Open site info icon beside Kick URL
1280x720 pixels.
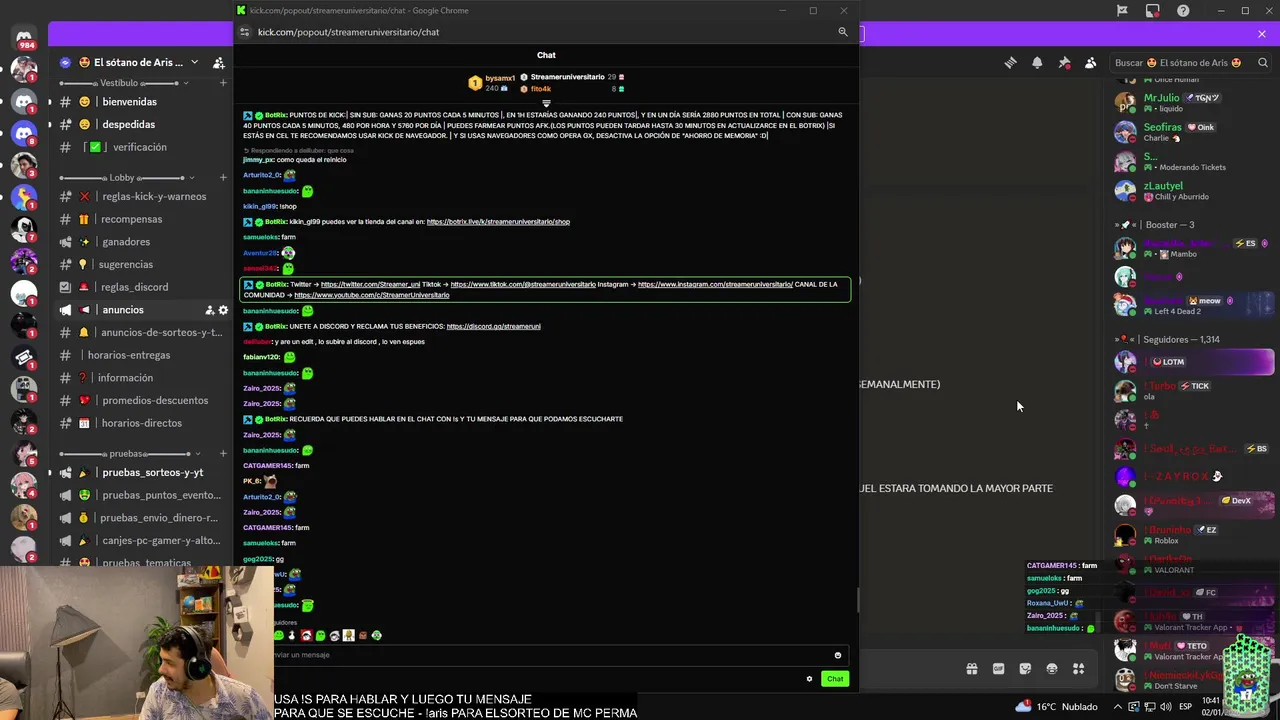click(x=244, y=32)
